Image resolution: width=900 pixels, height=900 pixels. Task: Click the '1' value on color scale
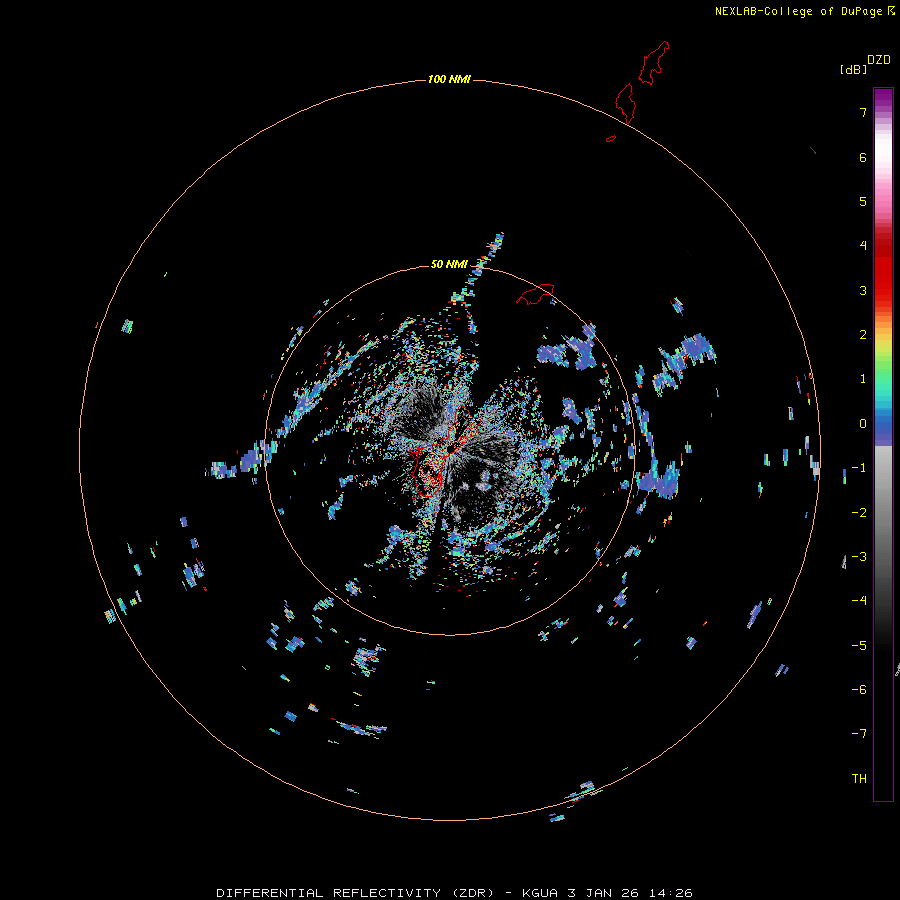click(x=863, y=379)
